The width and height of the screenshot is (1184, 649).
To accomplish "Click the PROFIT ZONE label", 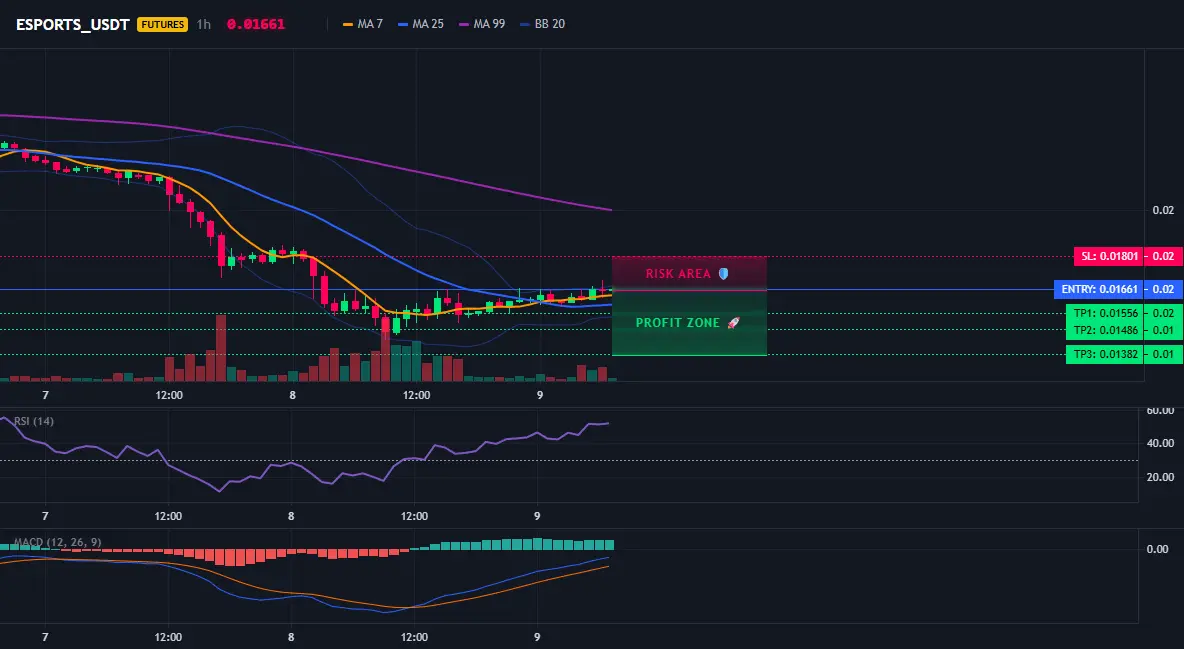I will [678, 323].
